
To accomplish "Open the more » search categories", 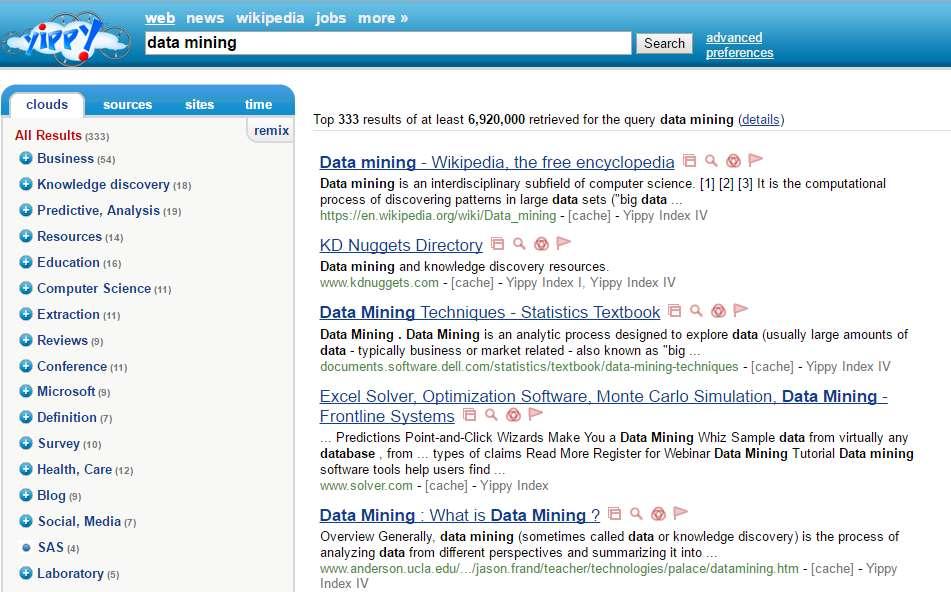I will 383,18.
